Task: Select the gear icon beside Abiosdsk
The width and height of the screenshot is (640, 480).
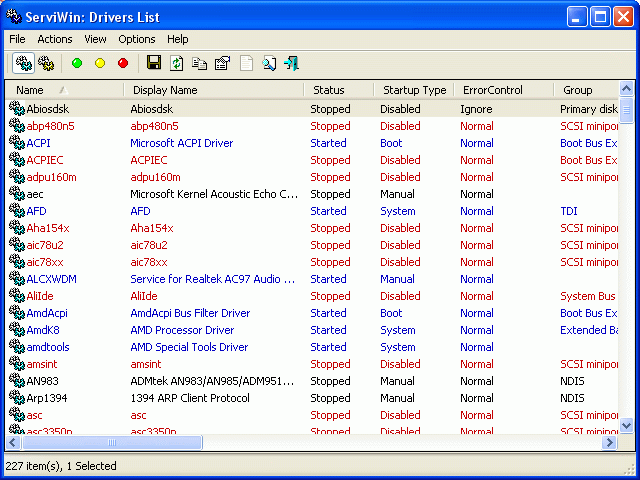Action: pyautogui.click(x=17, y=109)
